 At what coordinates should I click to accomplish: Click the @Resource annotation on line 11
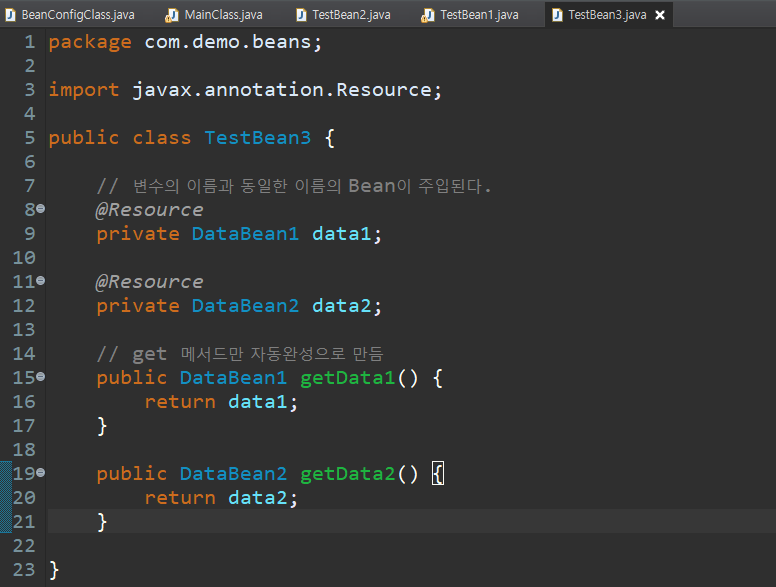point(149,282)
